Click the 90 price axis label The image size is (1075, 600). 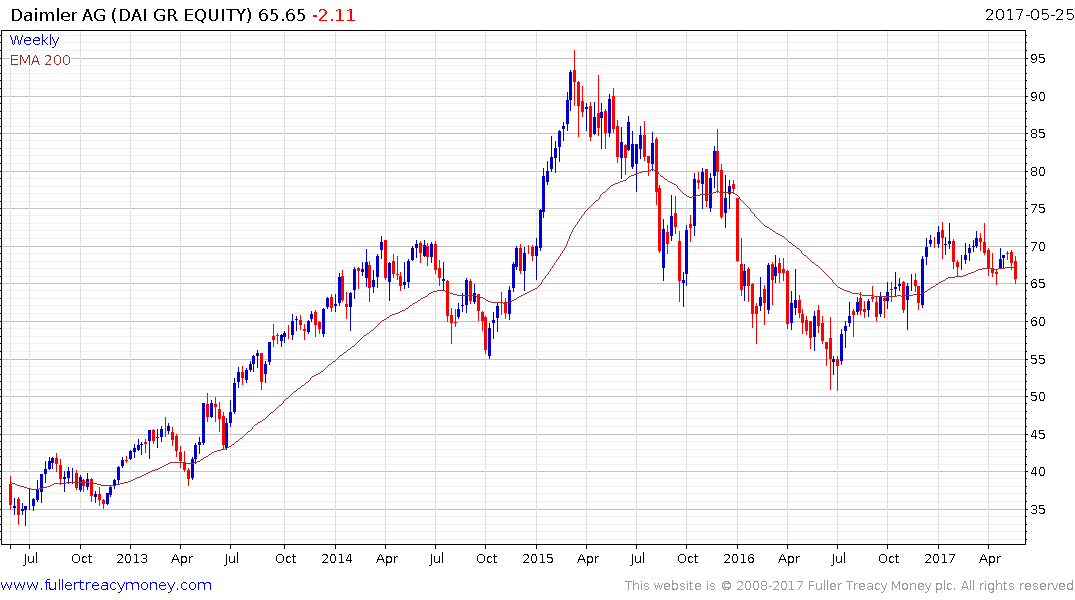[x=1038, y=97]
